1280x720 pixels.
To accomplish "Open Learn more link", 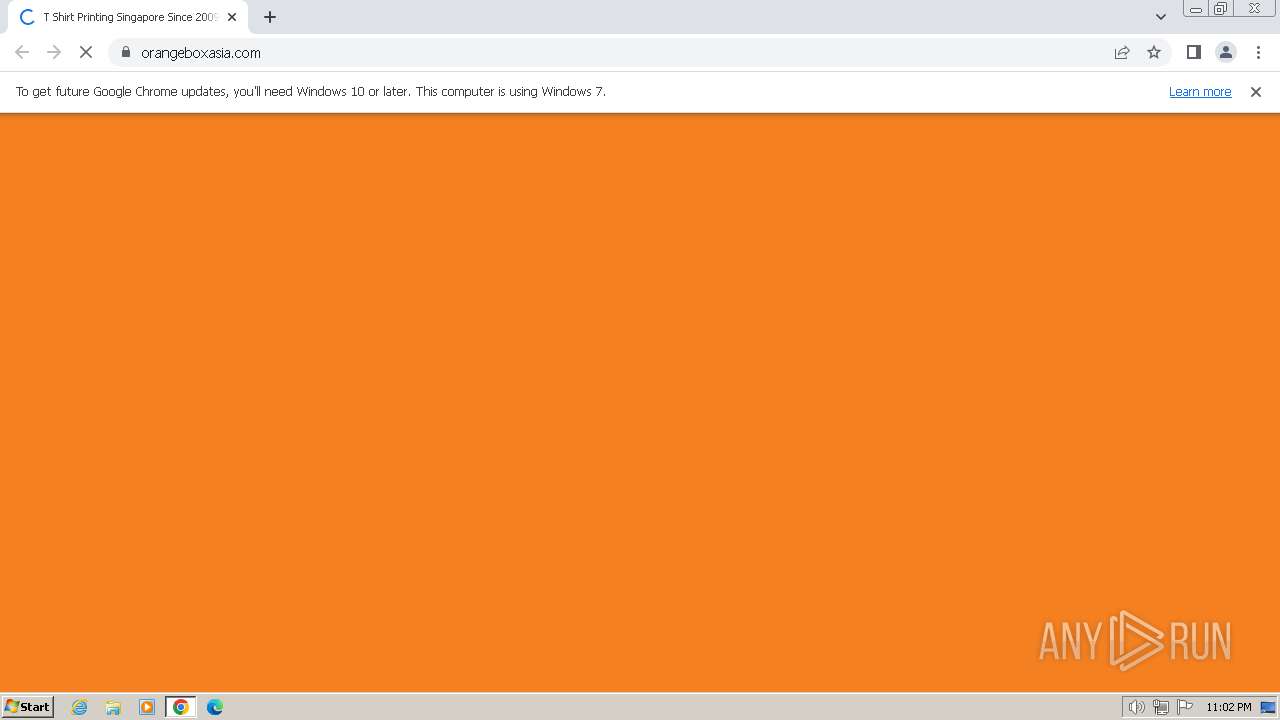I will pos(1200,91).
